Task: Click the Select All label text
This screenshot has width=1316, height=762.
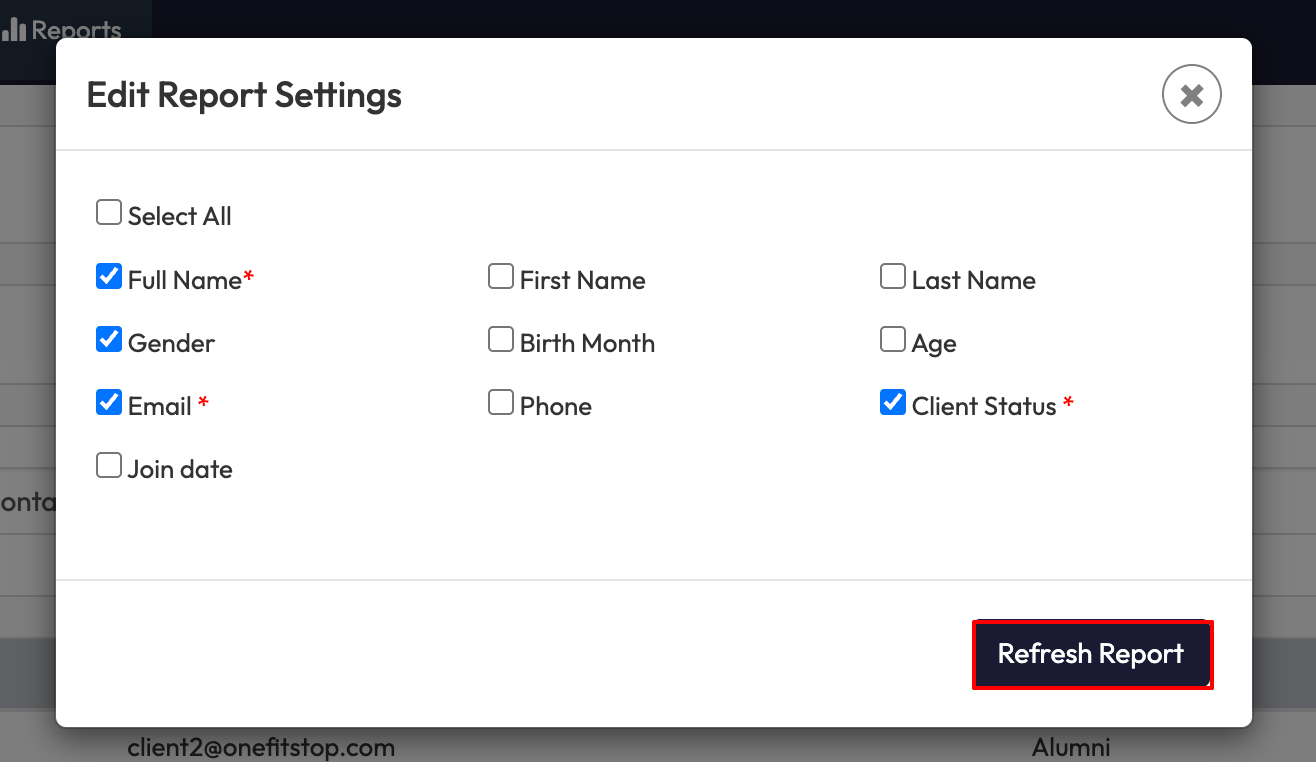Action: [x=180, y=216]
